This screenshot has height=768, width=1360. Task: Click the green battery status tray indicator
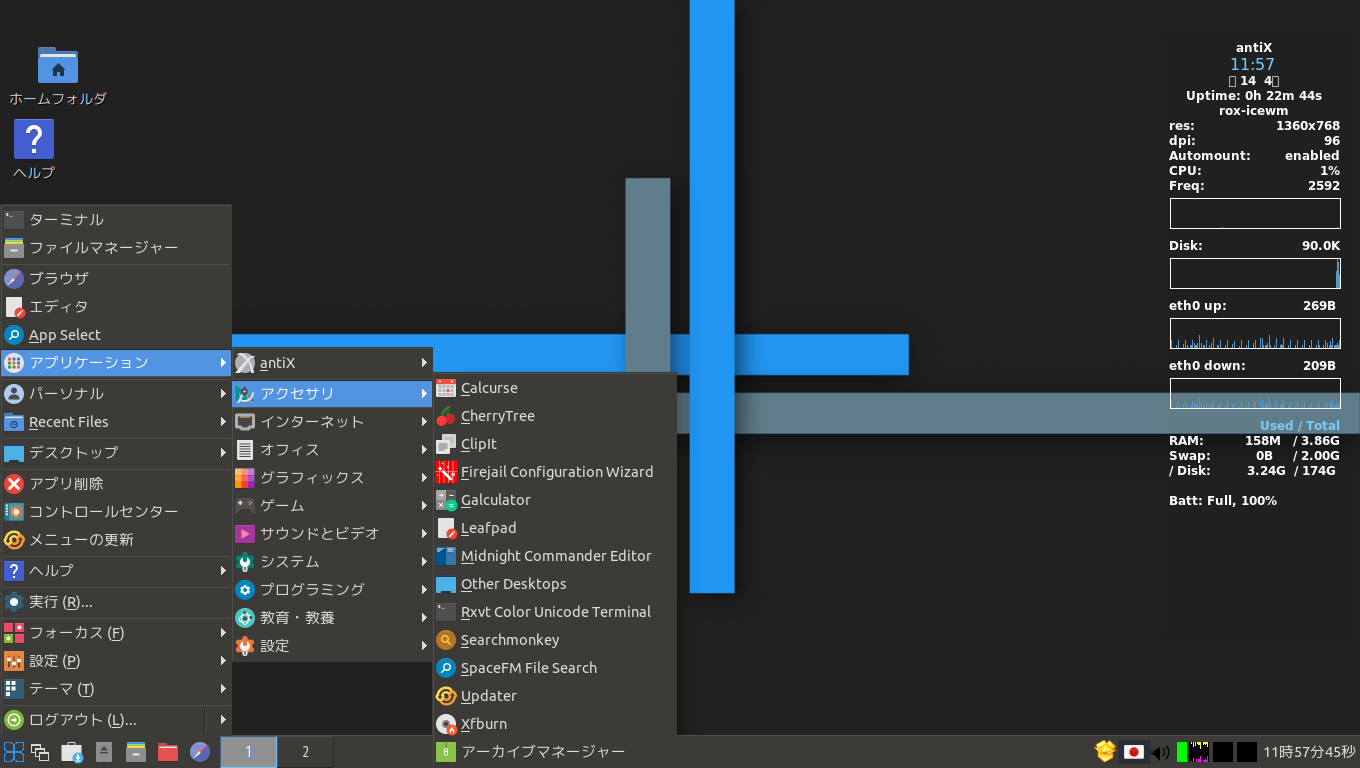coord(1182,752)
